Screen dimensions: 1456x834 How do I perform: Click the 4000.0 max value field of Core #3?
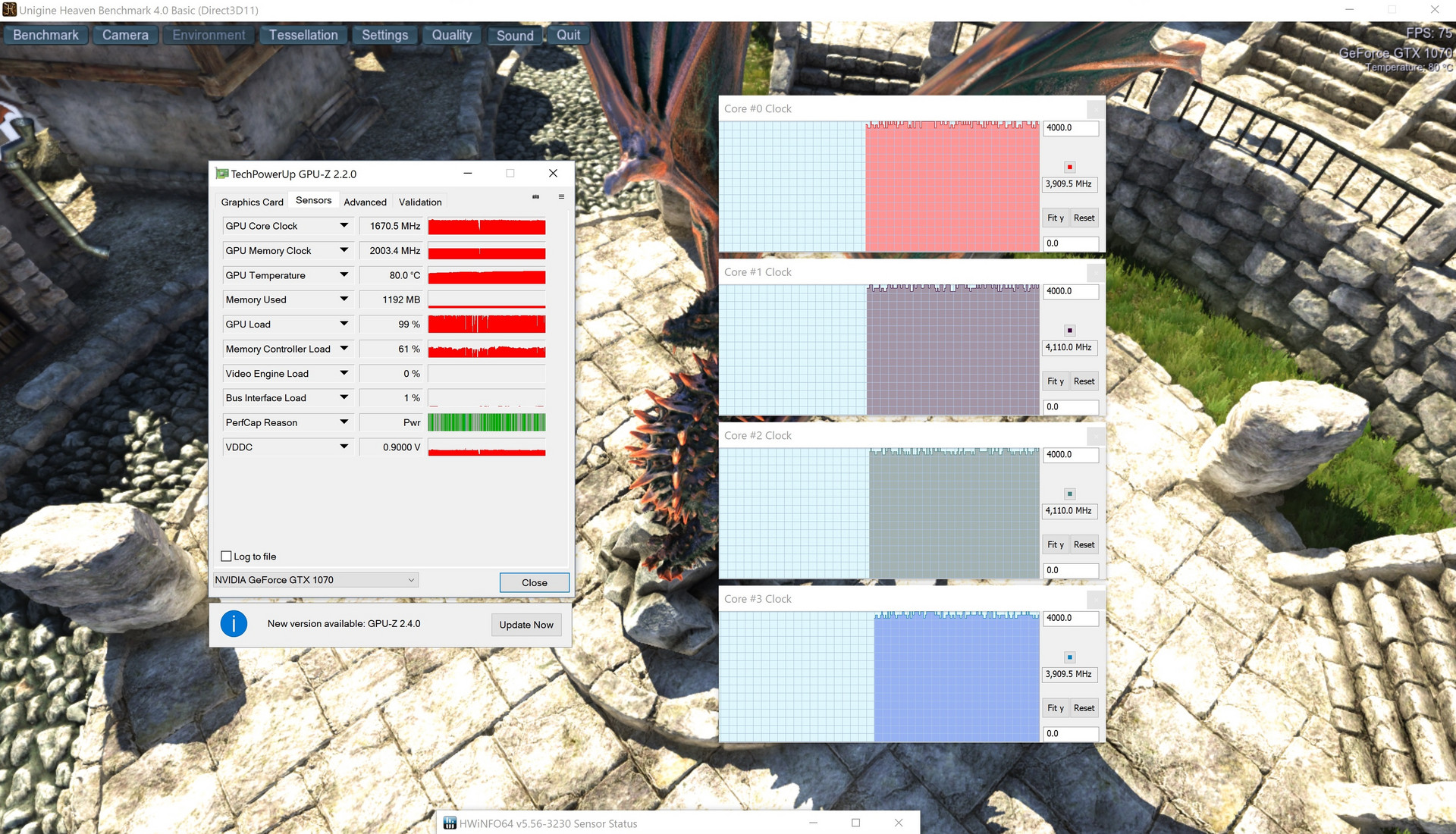pyautogui.click(x=1070, y=618)
